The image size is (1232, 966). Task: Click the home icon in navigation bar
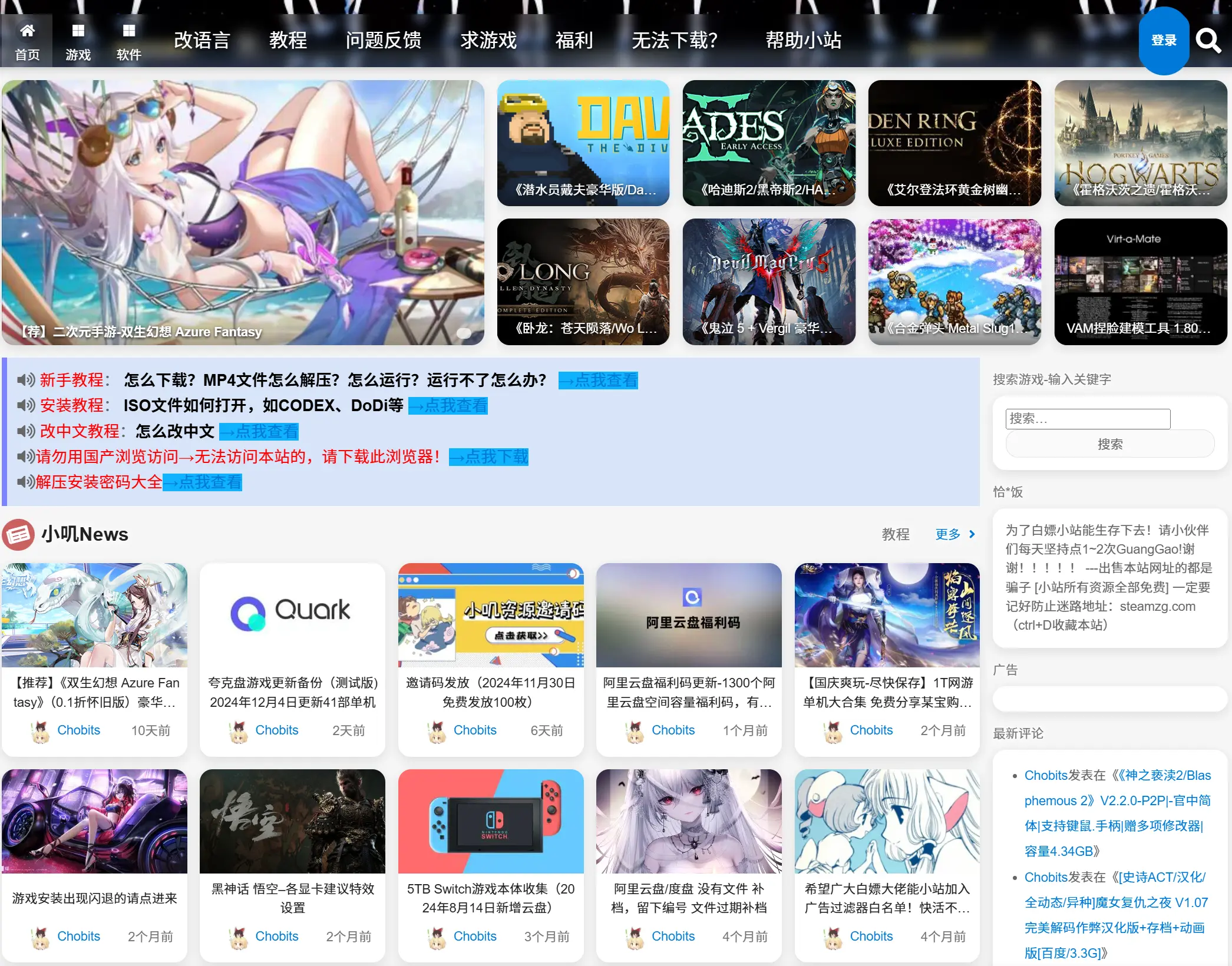27,31
